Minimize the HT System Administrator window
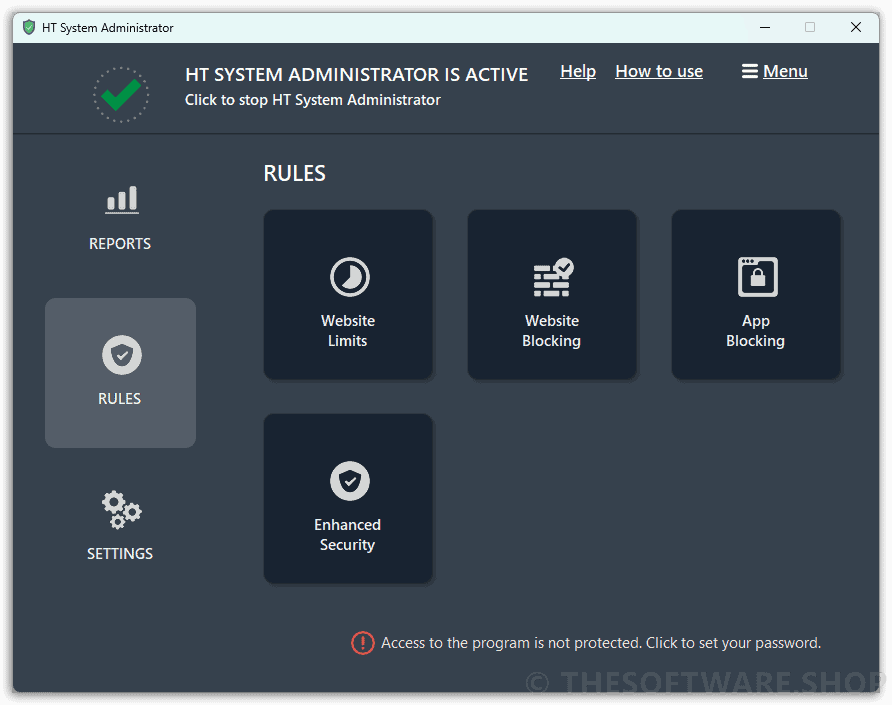 pyautogui.click(x=765, y=27)
